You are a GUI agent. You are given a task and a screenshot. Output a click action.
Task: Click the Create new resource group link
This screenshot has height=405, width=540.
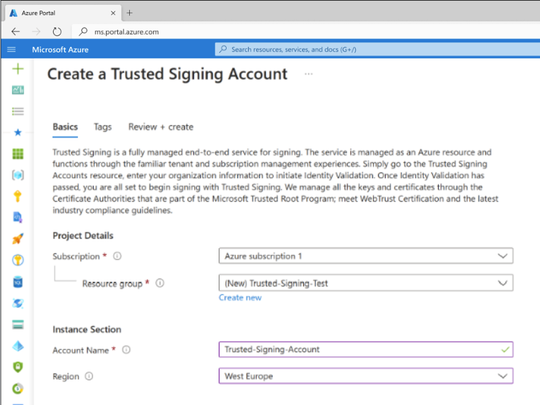click(240, 298)
